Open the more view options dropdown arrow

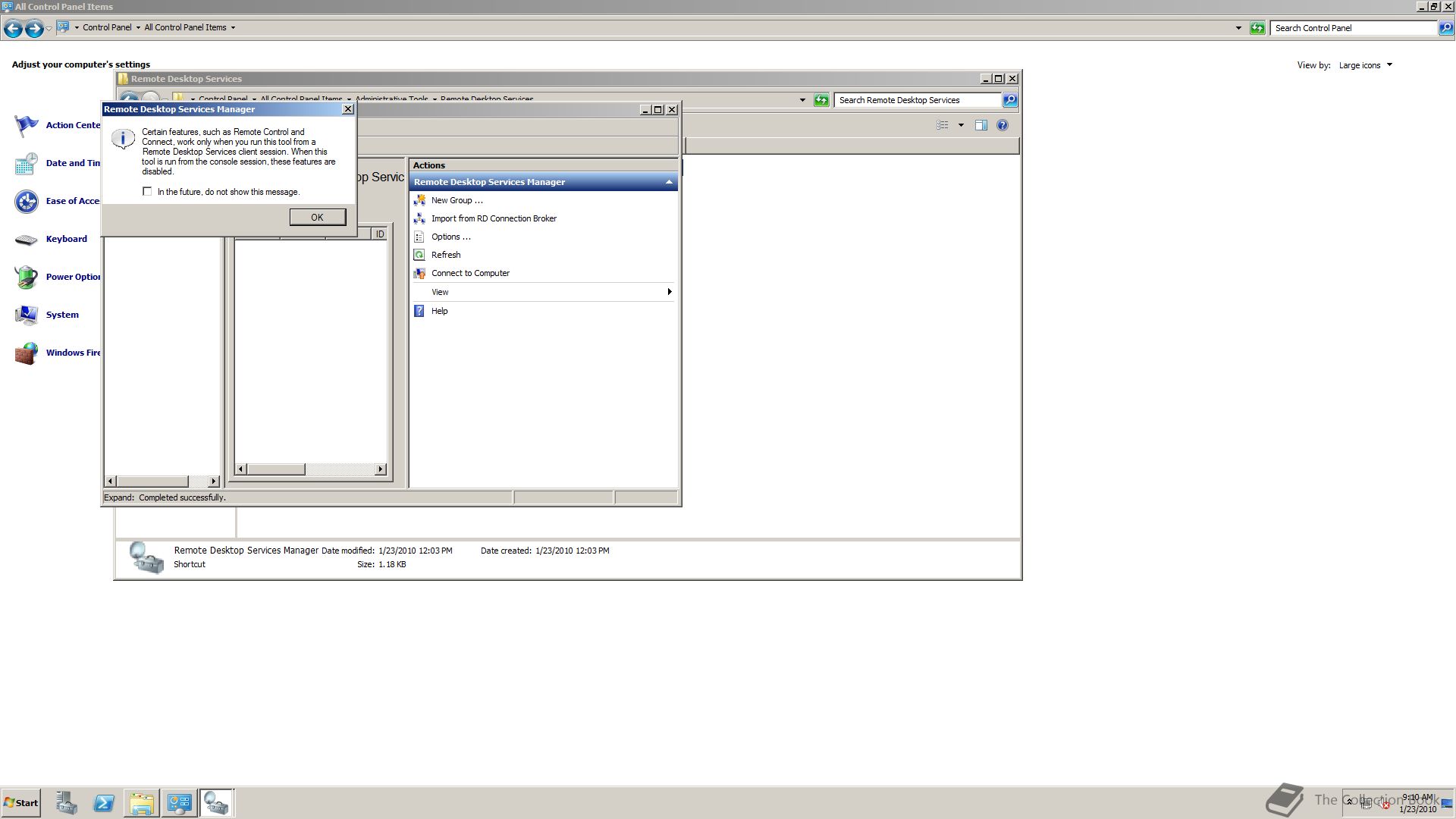(961, 125)
